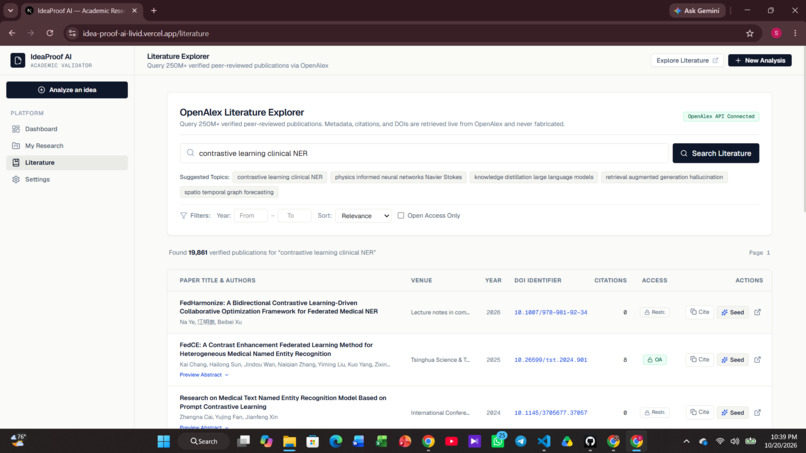Start a New Analysis
Viewport: 806px width, 453px height.
[x=760, y=61]
